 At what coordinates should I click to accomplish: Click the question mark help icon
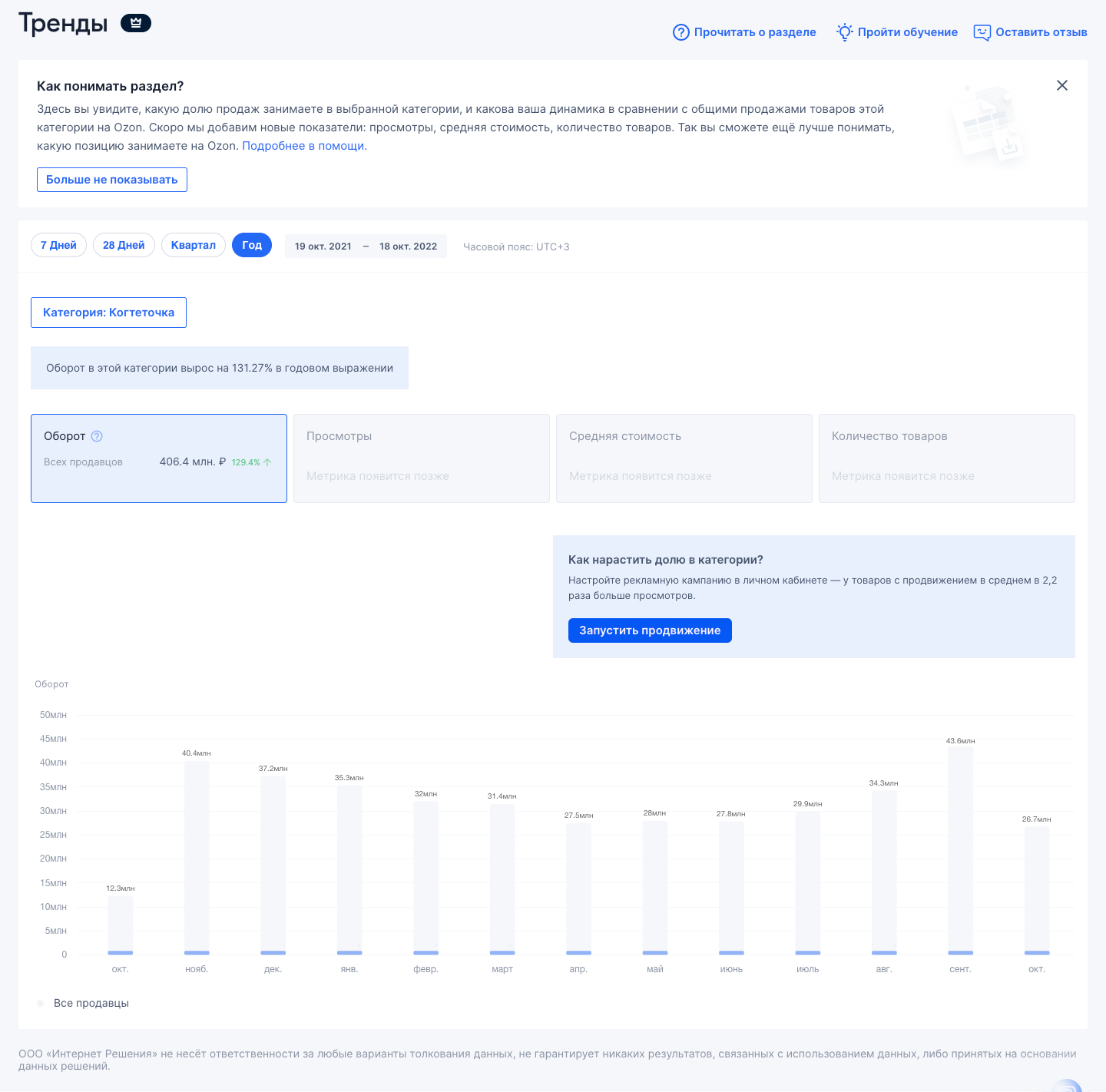[x=680, y=32]
